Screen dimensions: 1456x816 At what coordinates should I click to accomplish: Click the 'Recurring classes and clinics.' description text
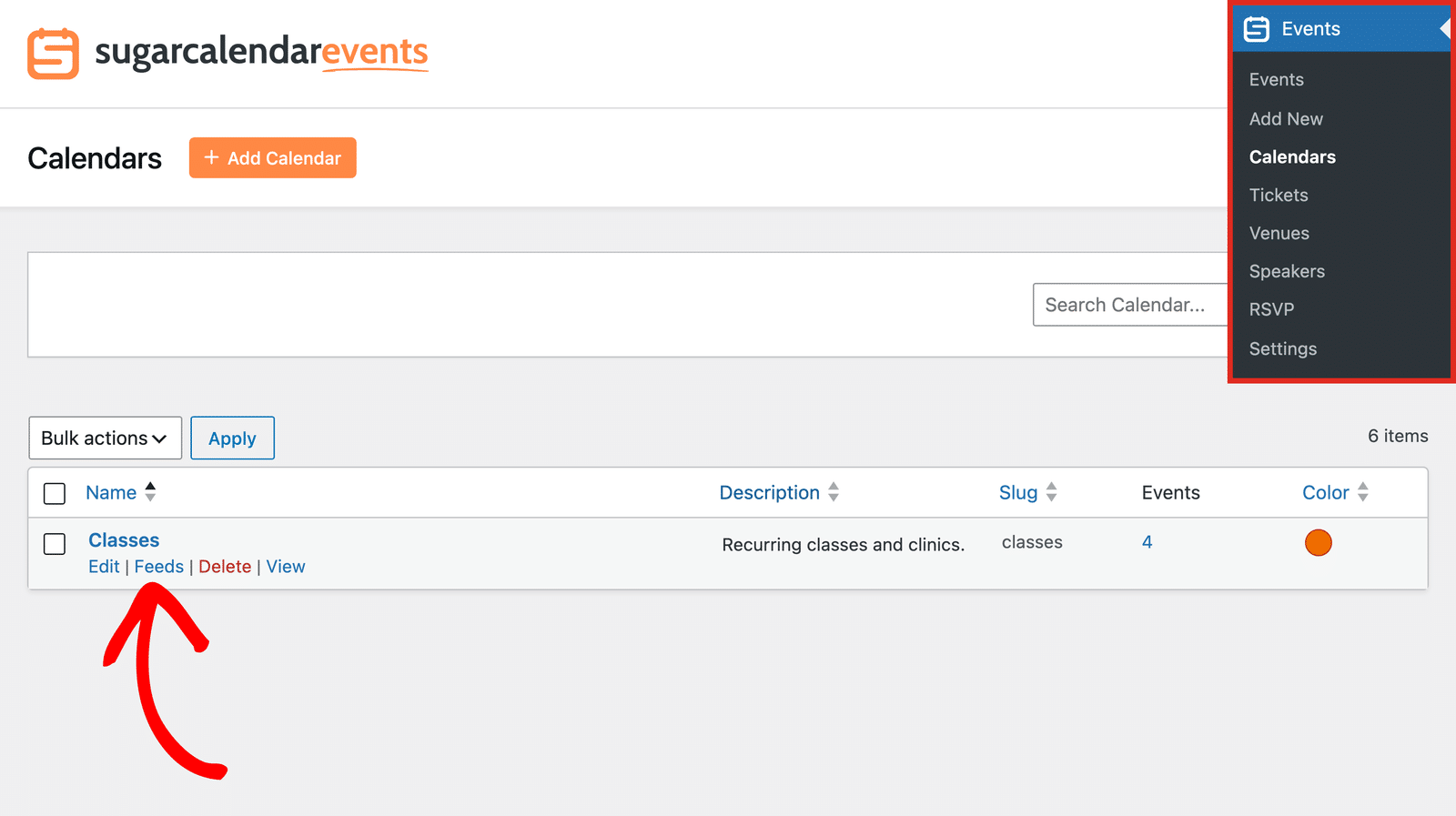click(844, 545)
